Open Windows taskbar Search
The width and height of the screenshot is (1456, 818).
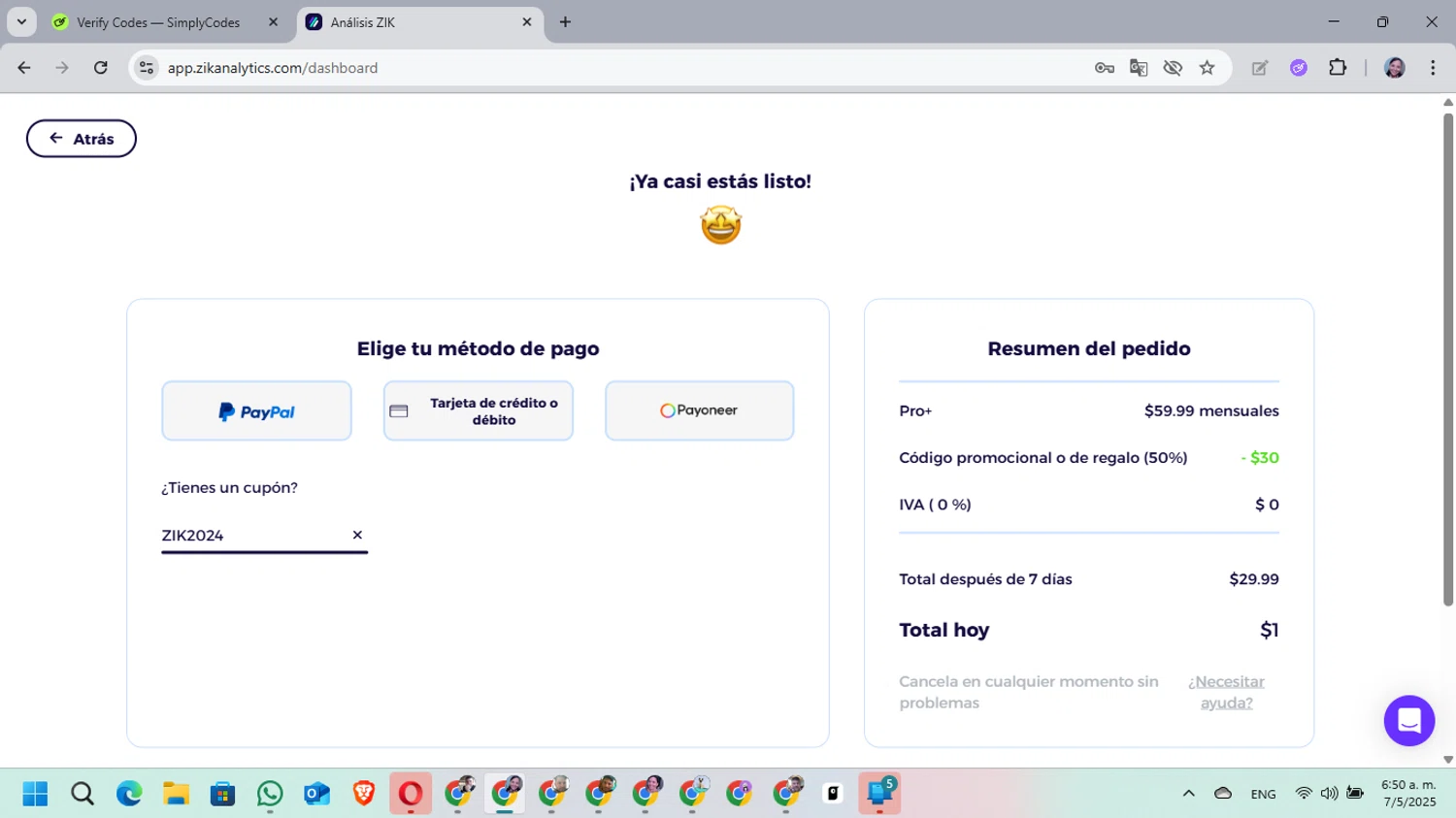click(83, 794)
